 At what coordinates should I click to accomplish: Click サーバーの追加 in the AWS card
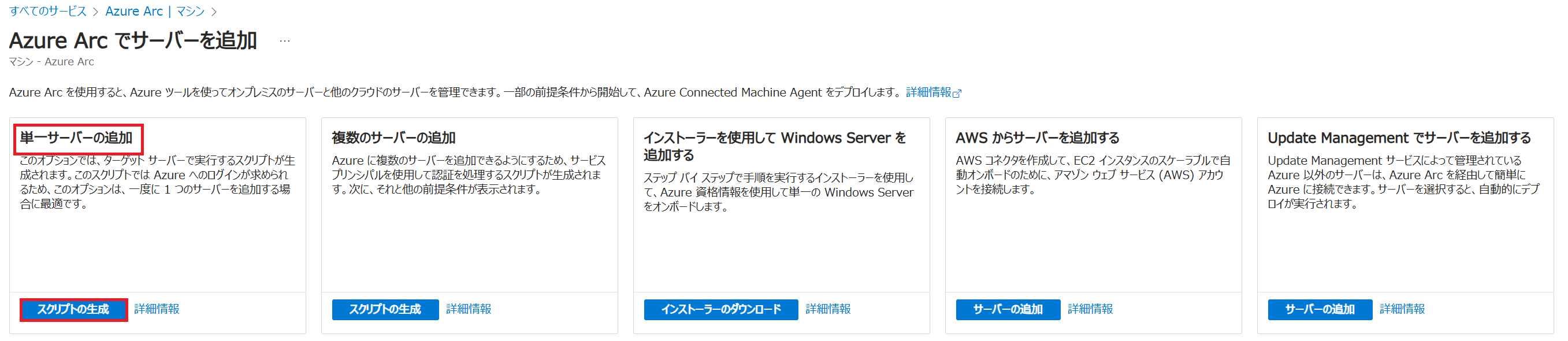(1008, 309)
